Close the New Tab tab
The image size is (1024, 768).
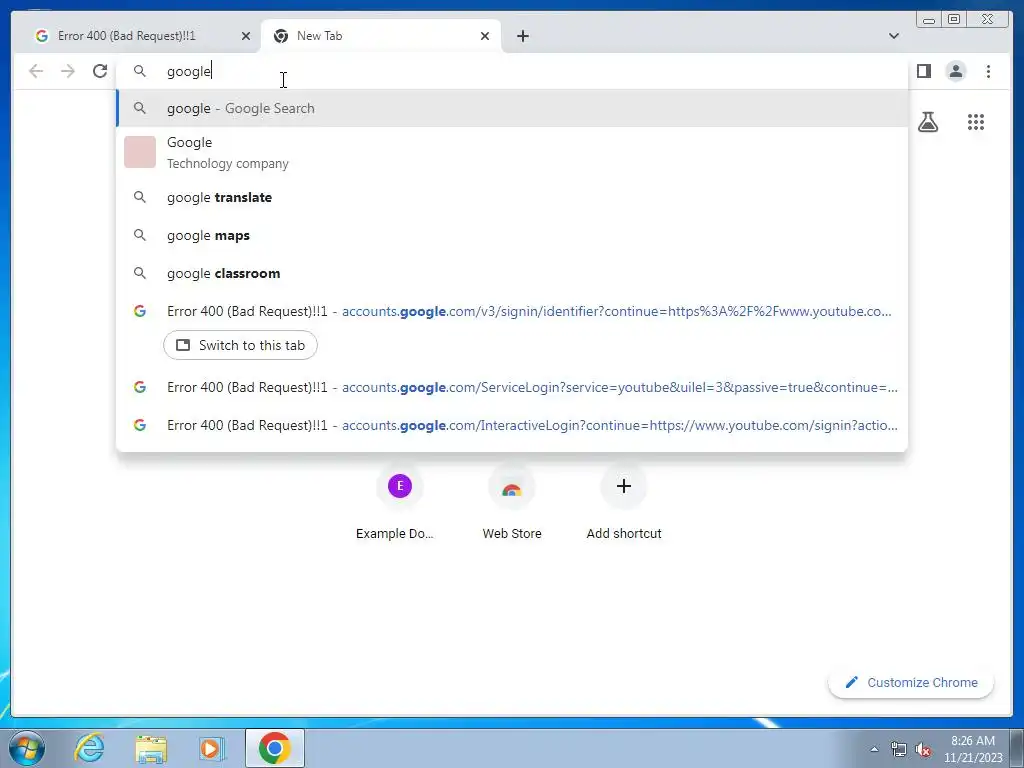(485, 36)
